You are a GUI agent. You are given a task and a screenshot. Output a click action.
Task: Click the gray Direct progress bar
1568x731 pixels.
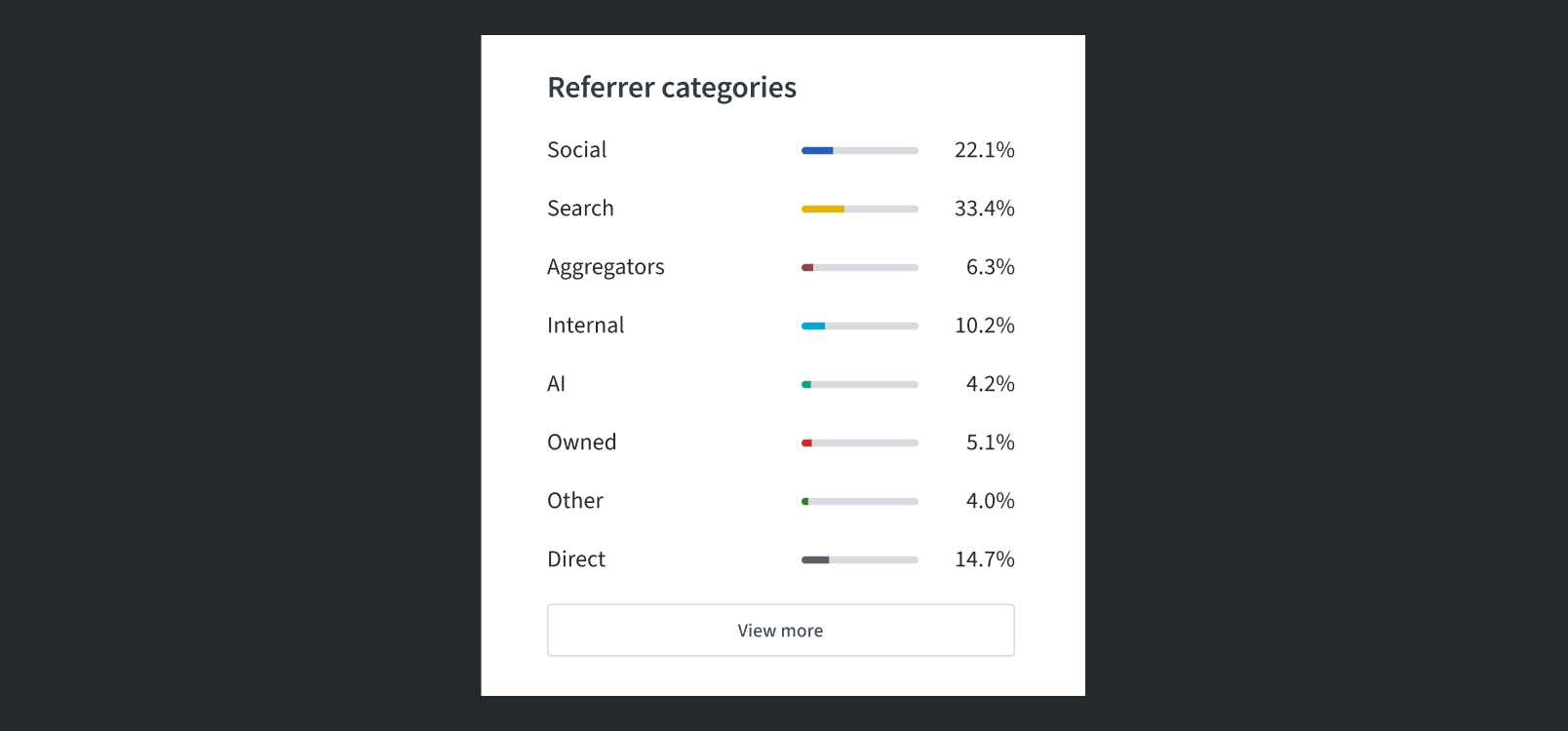pos(859,559)
